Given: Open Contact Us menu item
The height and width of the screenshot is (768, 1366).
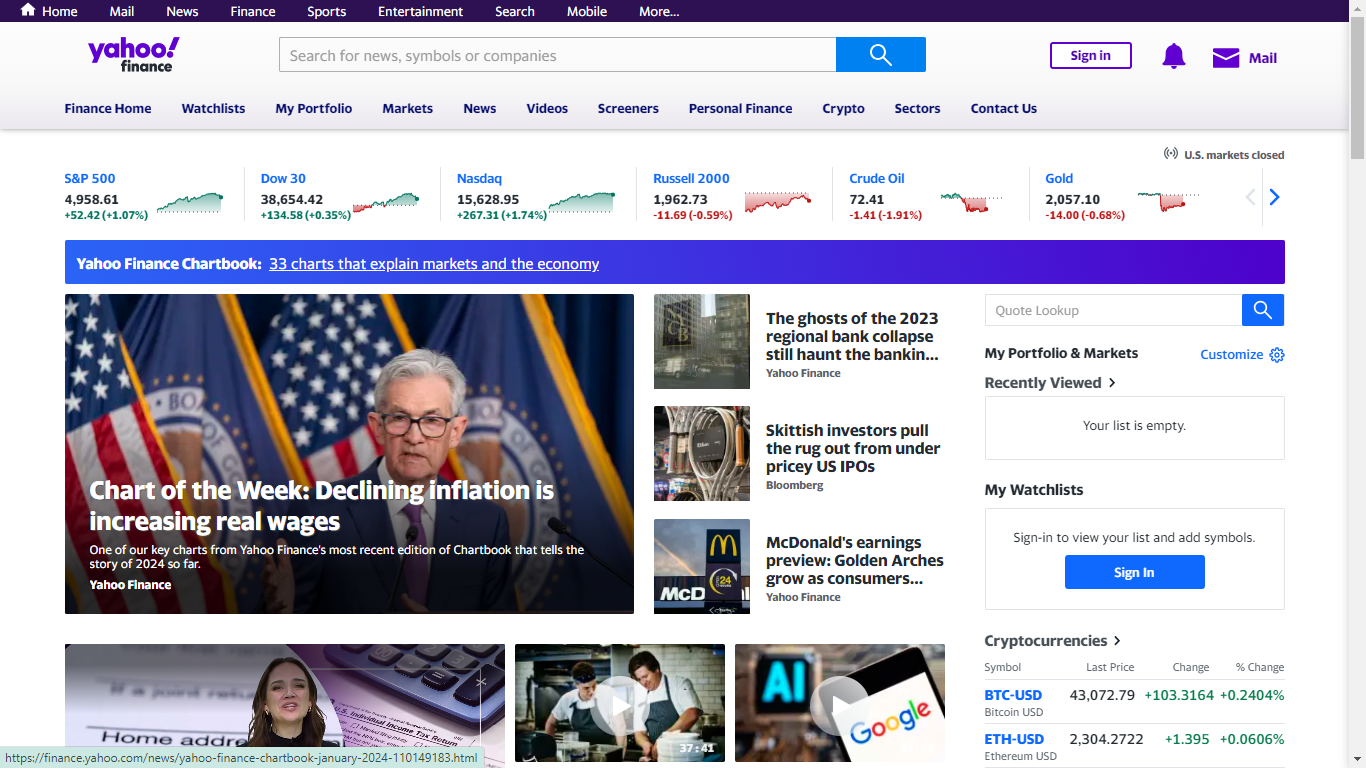Looking at the screenshot, I should tap(1003, 108).
